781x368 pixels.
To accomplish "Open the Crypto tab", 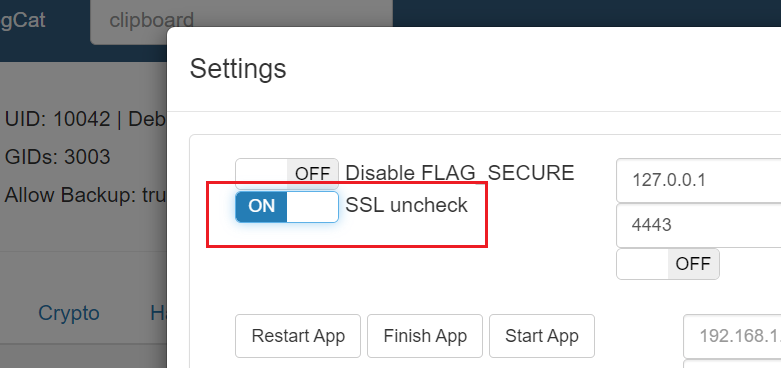I will click(x=69, y=313).
